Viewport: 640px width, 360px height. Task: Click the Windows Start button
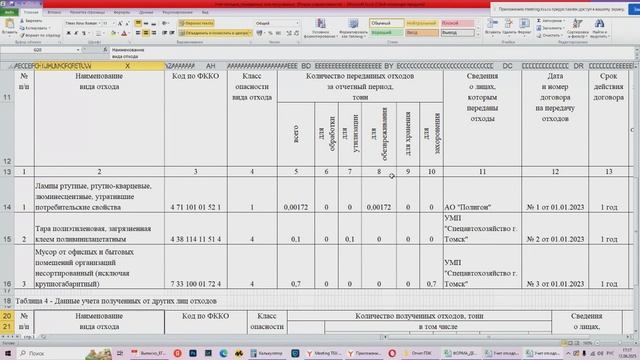click(x=7, y=353)
